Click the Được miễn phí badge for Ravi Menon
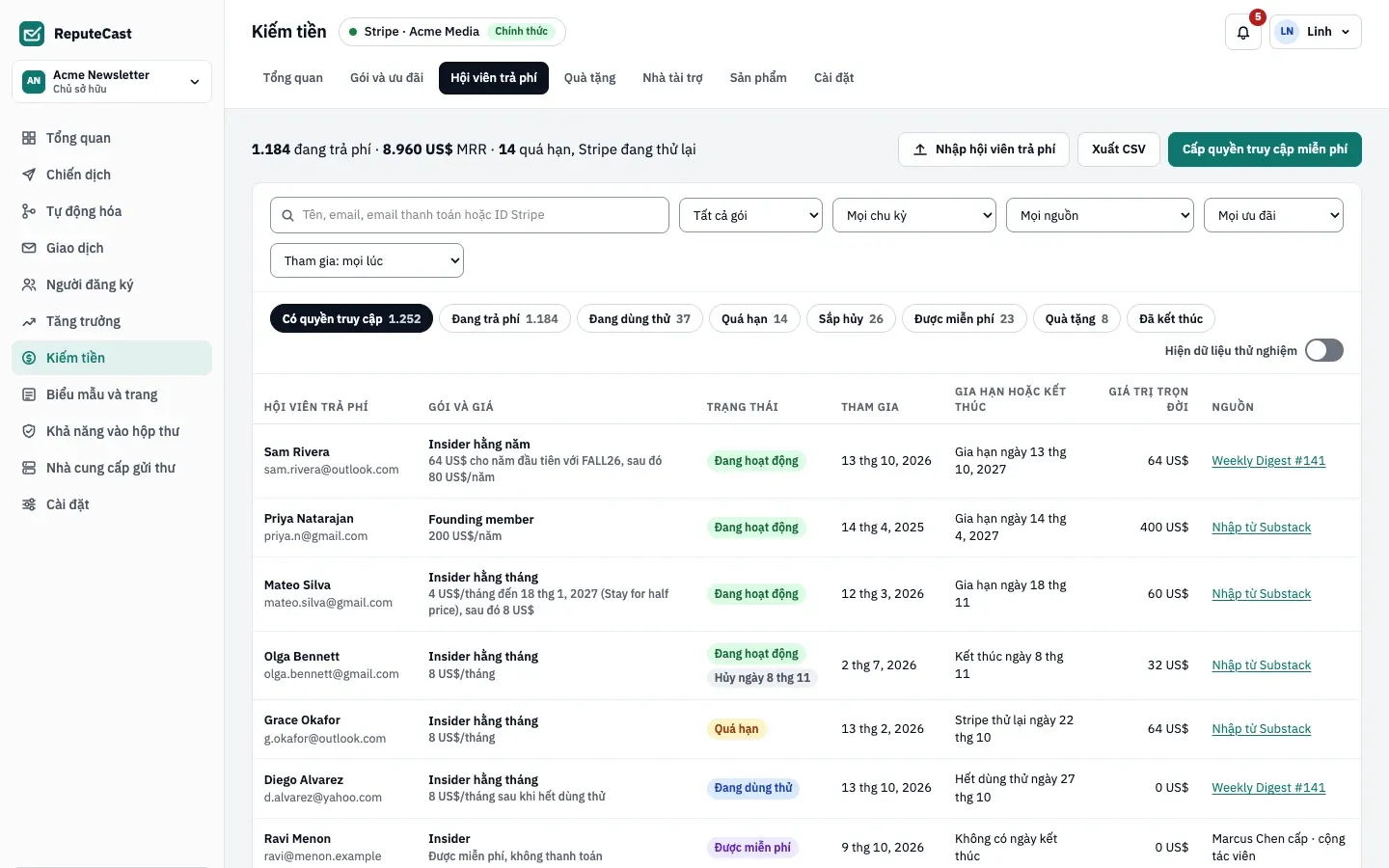Viewport: 1389px width, 868px height. pyautogui.click(x=752, y=848)
